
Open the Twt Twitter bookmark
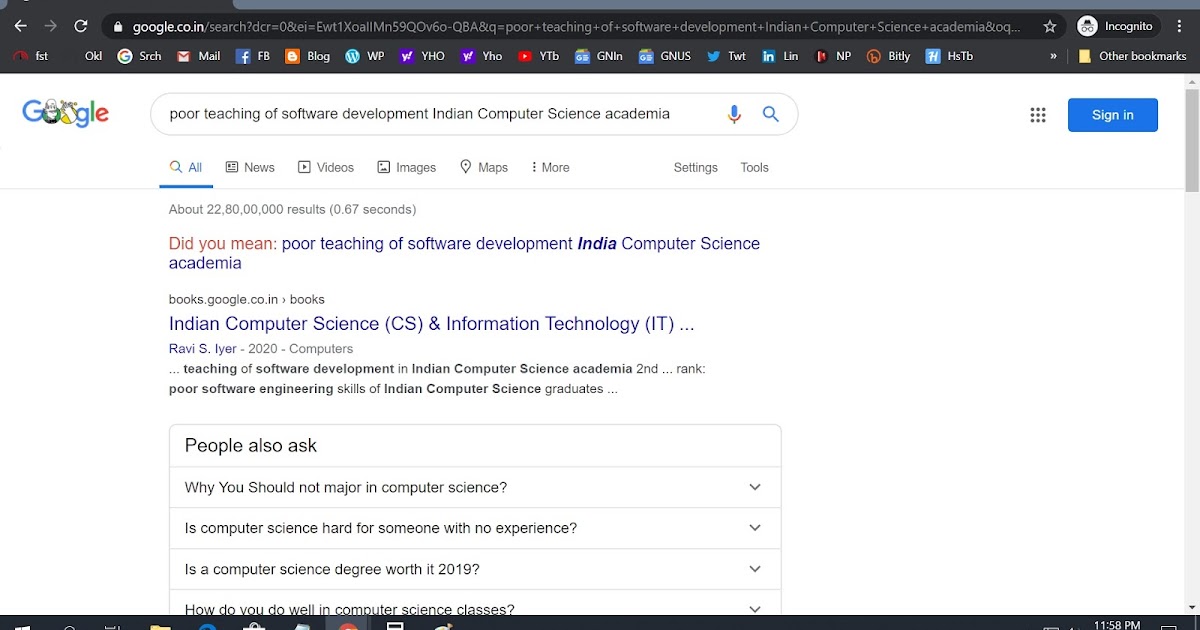(713, 56)
